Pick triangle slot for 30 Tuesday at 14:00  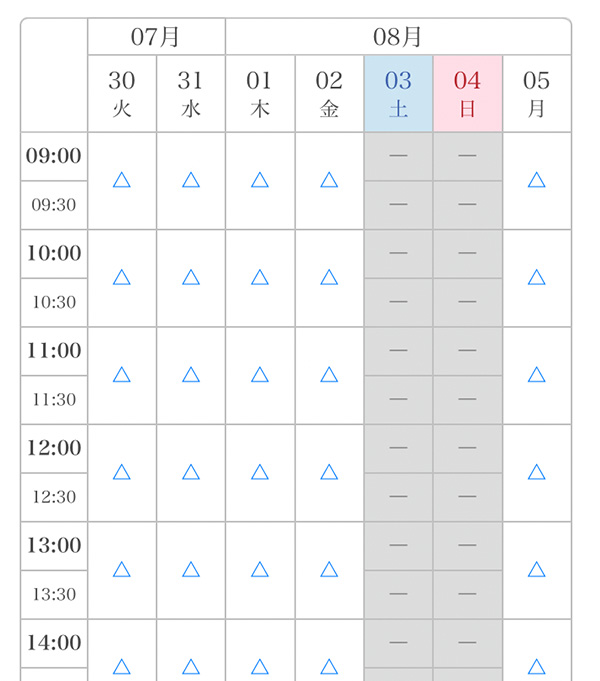click(x=122, y=665)
